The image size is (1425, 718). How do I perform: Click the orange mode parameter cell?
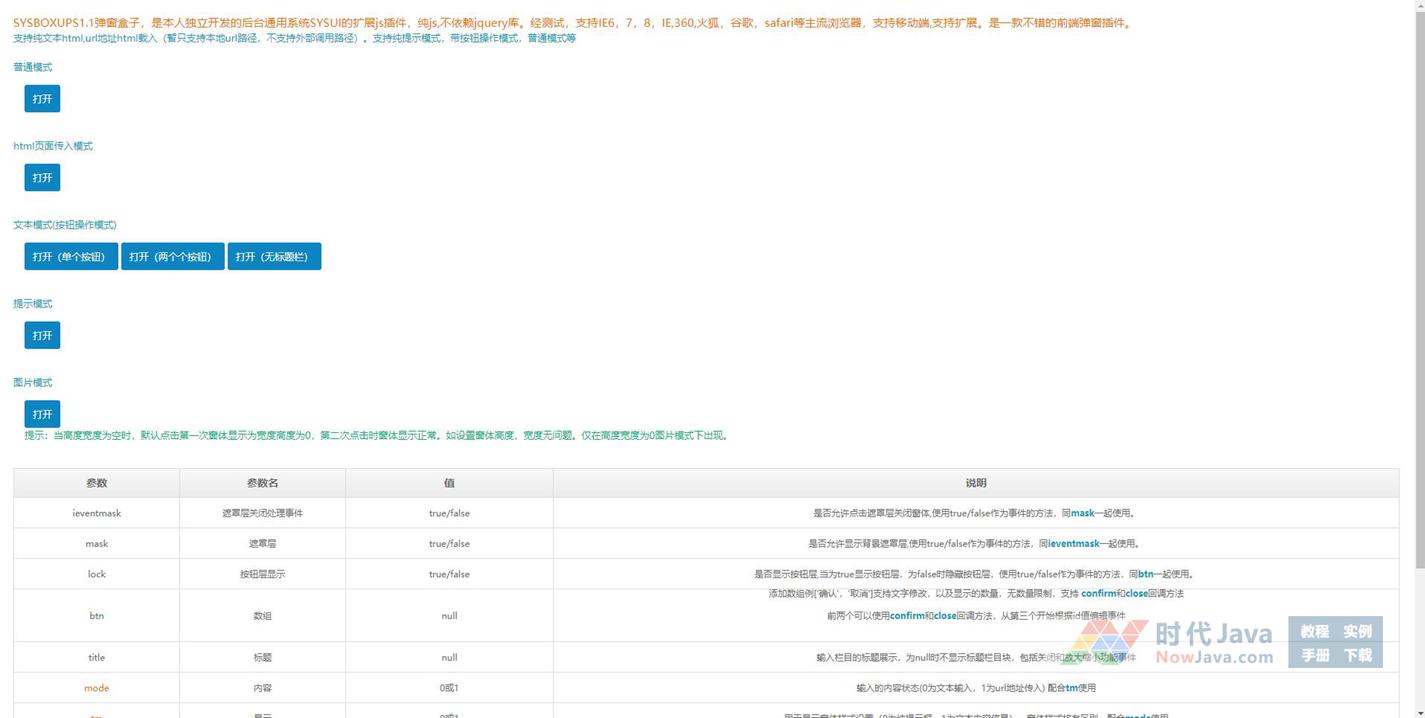click(96, 688)
